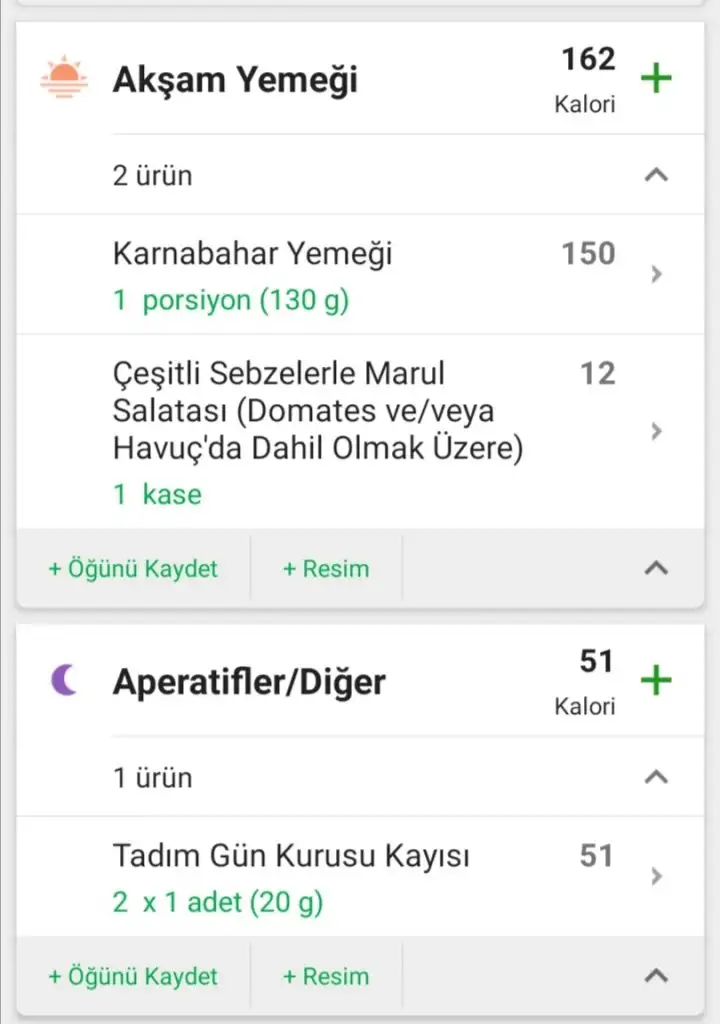720x1024 pixels.
Task: Open Tadım Gün Kurusu Kayısı arrow
Action: click(656, 877)
